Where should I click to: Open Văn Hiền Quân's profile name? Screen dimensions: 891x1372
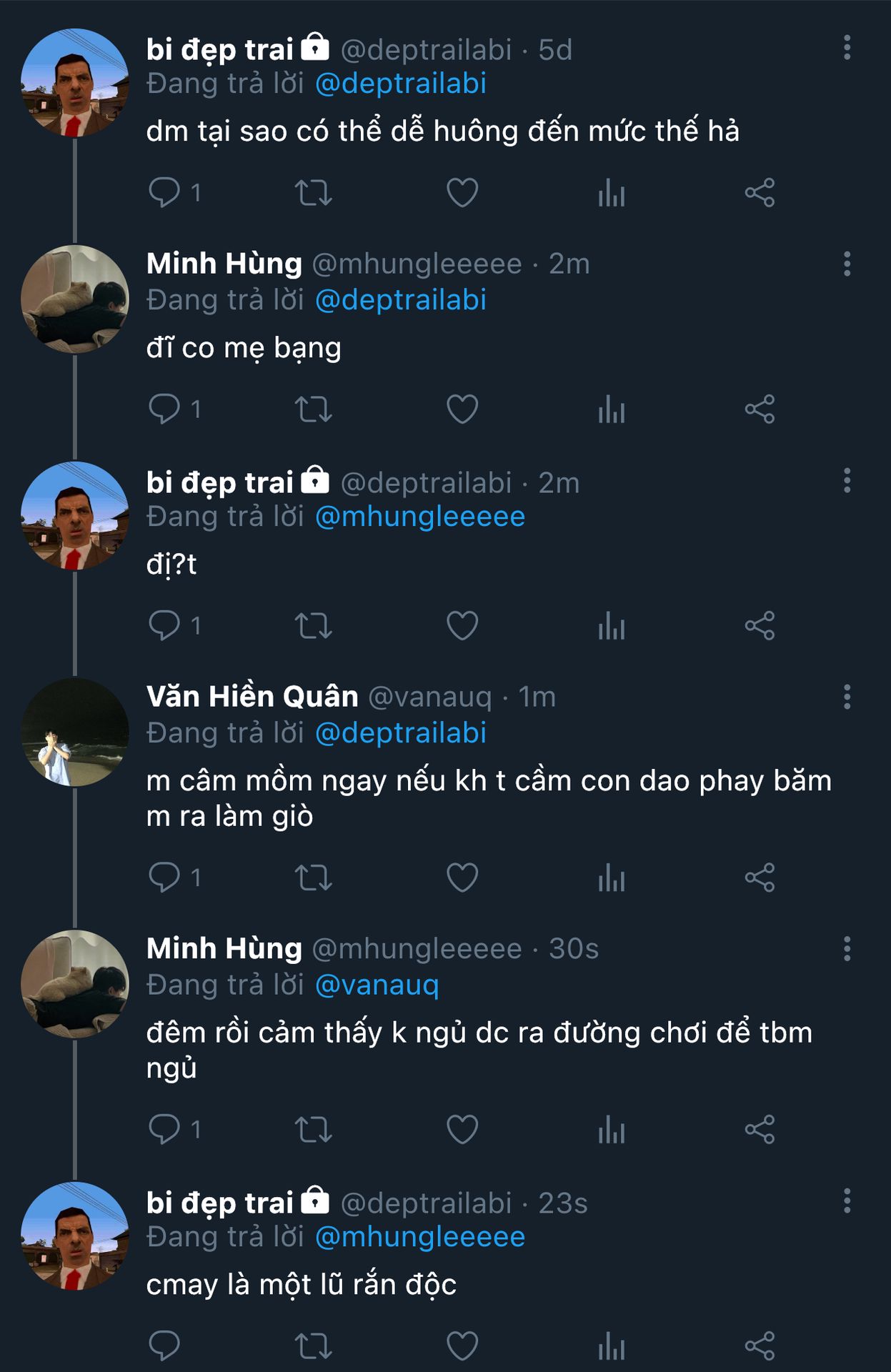(x=252, y=697)
